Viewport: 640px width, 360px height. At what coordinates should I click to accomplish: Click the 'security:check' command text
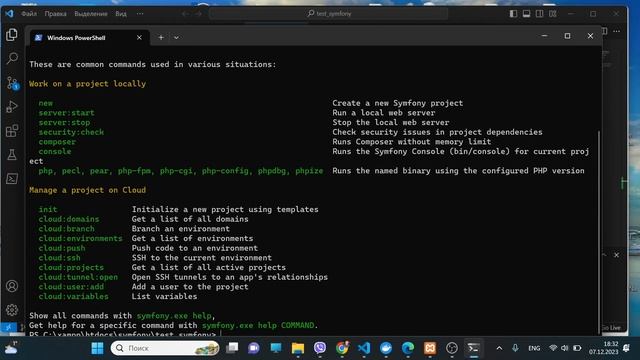pos(71,132)
